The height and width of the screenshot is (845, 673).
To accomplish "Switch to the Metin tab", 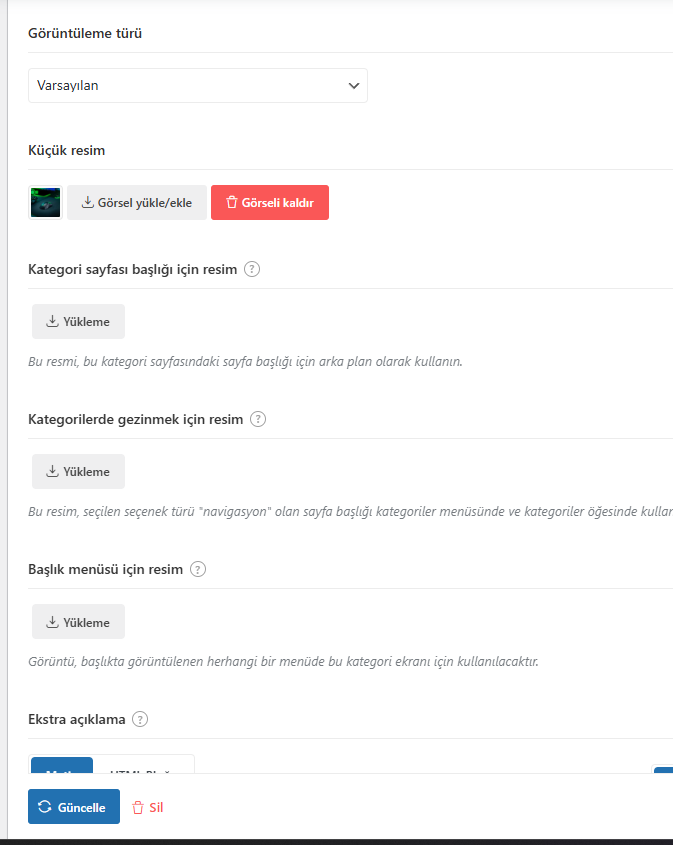I will coord(62,766).
